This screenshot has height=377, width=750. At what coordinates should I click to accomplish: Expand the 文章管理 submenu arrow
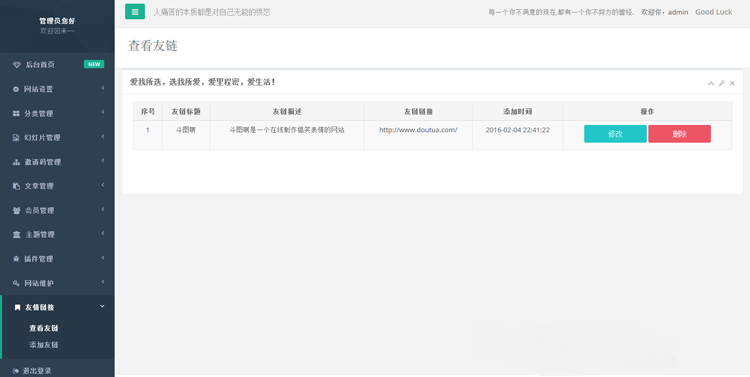pos(103,185)
